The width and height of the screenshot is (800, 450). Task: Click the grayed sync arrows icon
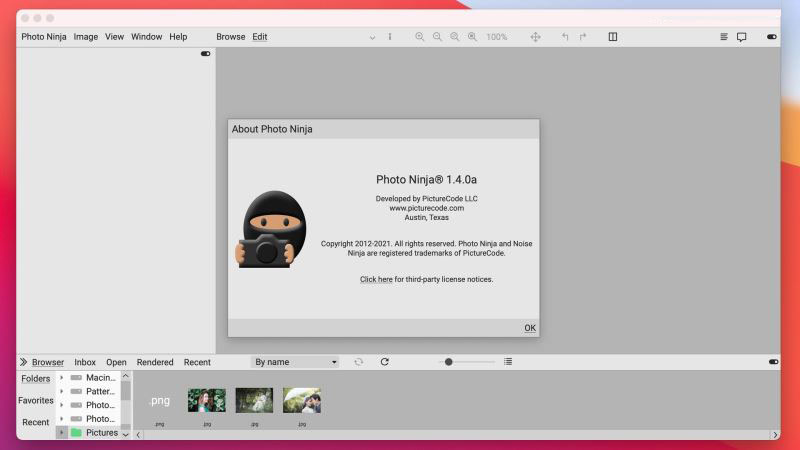359,362
